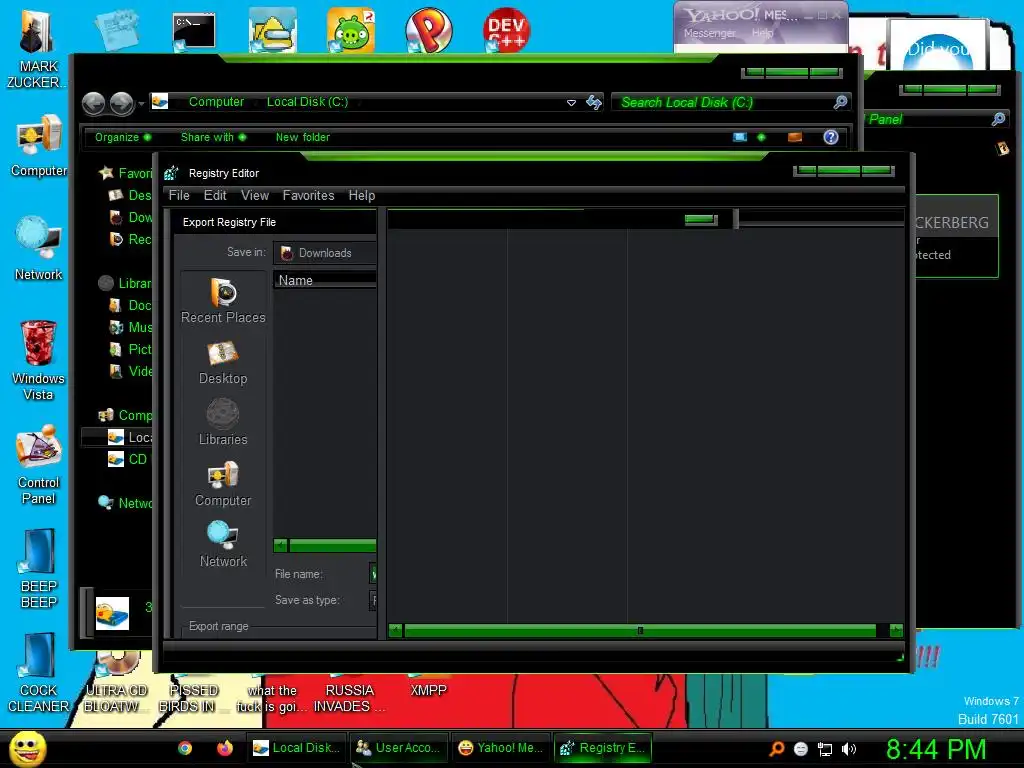The width and height of the screenshot is (1024, 768).
Task: Open the MARK ZUCKER desktop icon
Action: click(x=38, y=49)
